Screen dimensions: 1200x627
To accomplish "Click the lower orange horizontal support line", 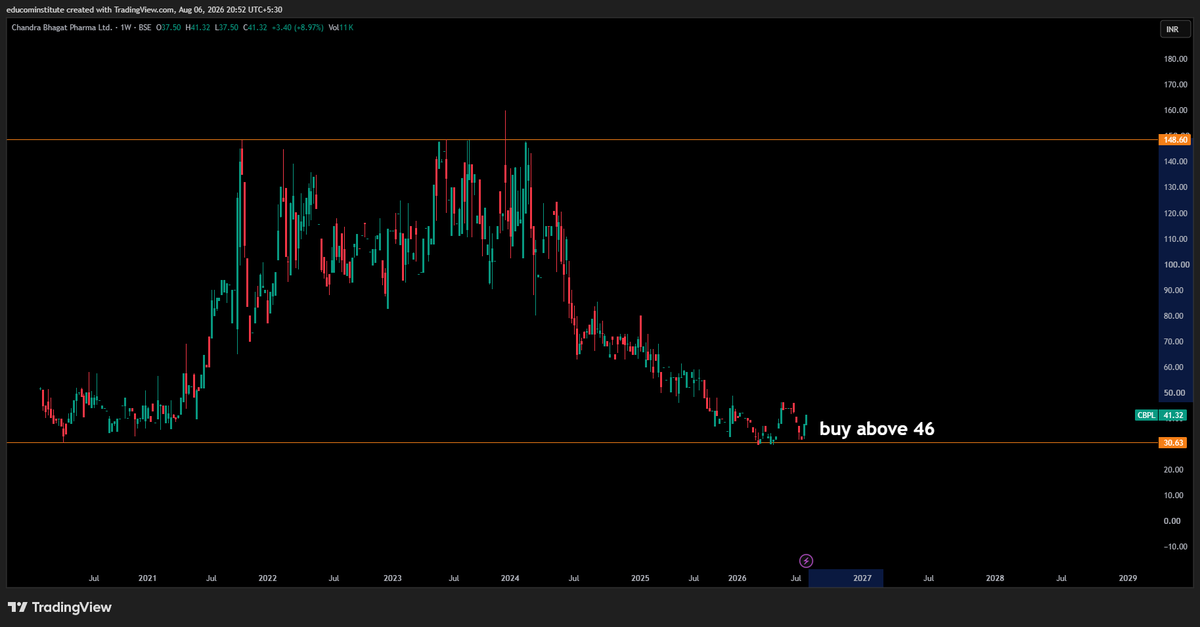I will pyautogui.click(x=580, y=442).
